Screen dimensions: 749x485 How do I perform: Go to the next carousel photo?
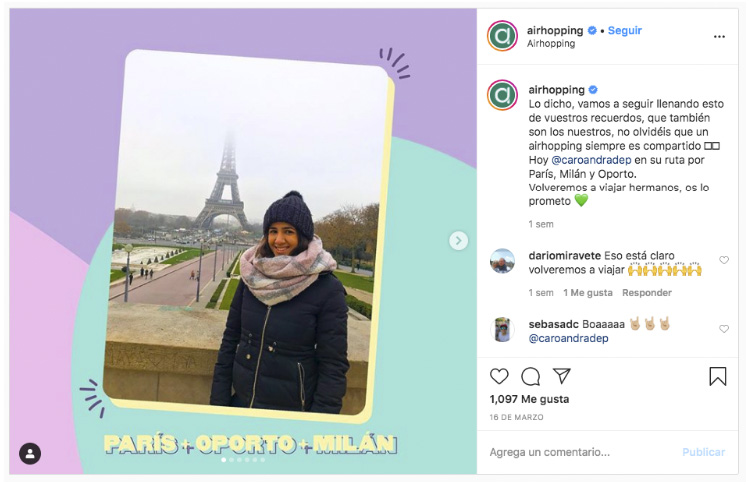coord(458,240)
